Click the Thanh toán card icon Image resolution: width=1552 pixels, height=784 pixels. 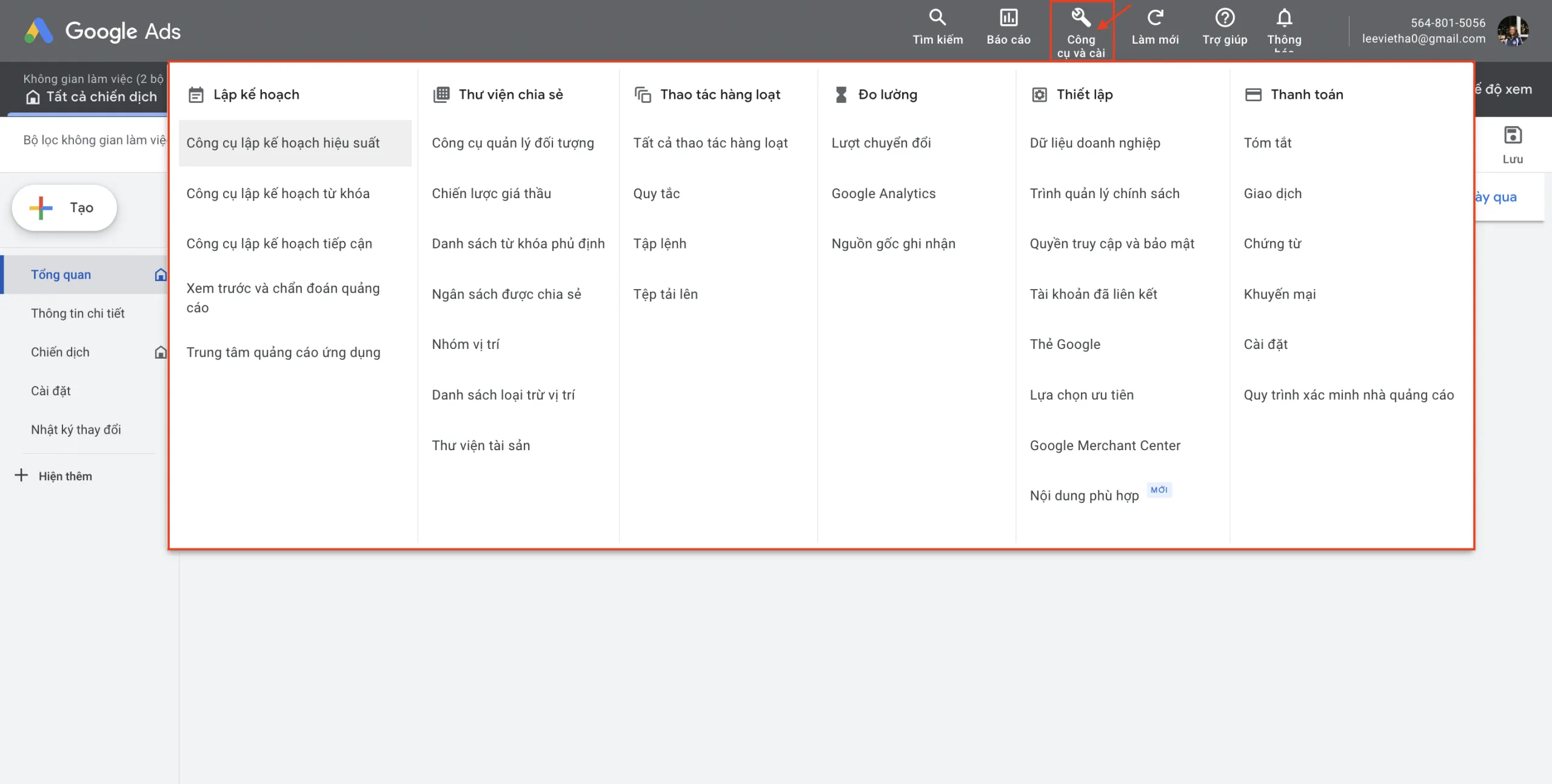coord(1253,95)
